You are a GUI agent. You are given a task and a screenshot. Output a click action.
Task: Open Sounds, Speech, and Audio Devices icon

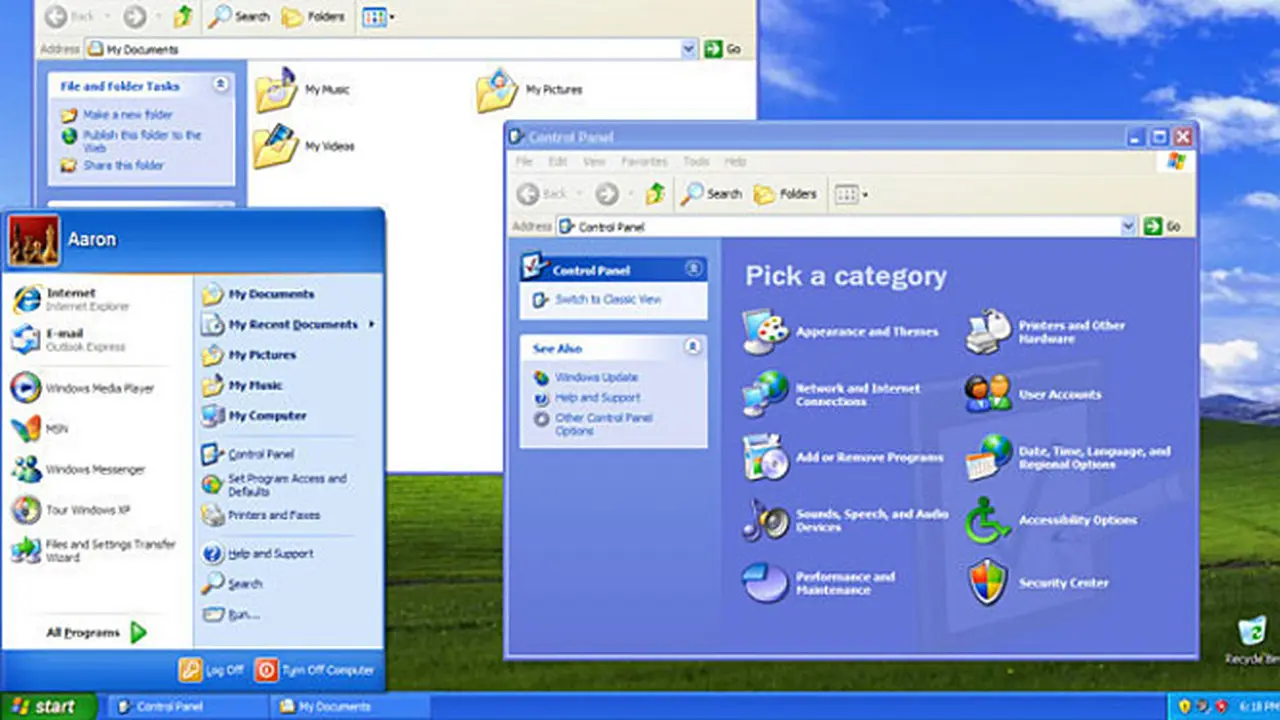point(765,520)
